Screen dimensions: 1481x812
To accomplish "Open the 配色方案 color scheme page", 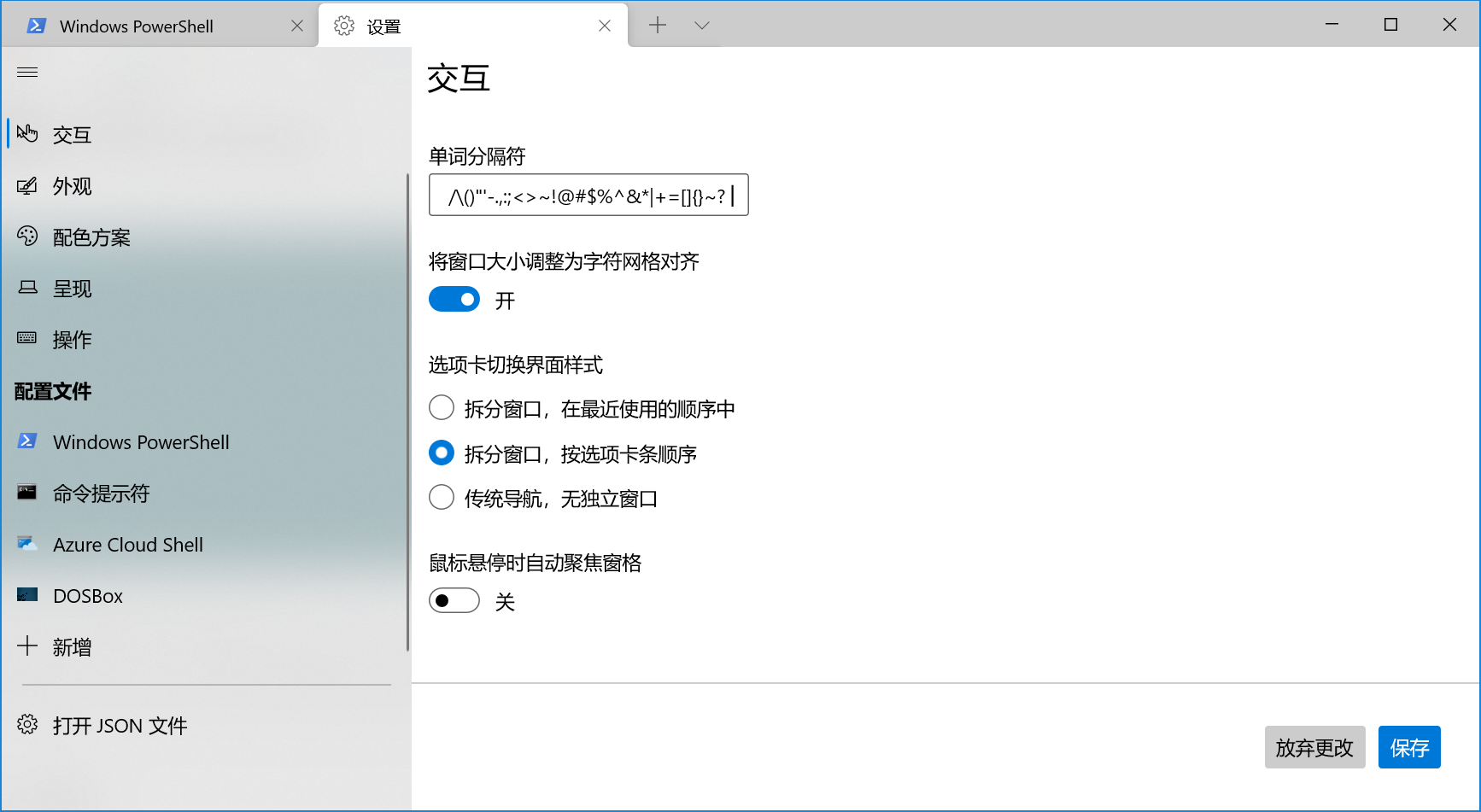I will tap(91, 237).
